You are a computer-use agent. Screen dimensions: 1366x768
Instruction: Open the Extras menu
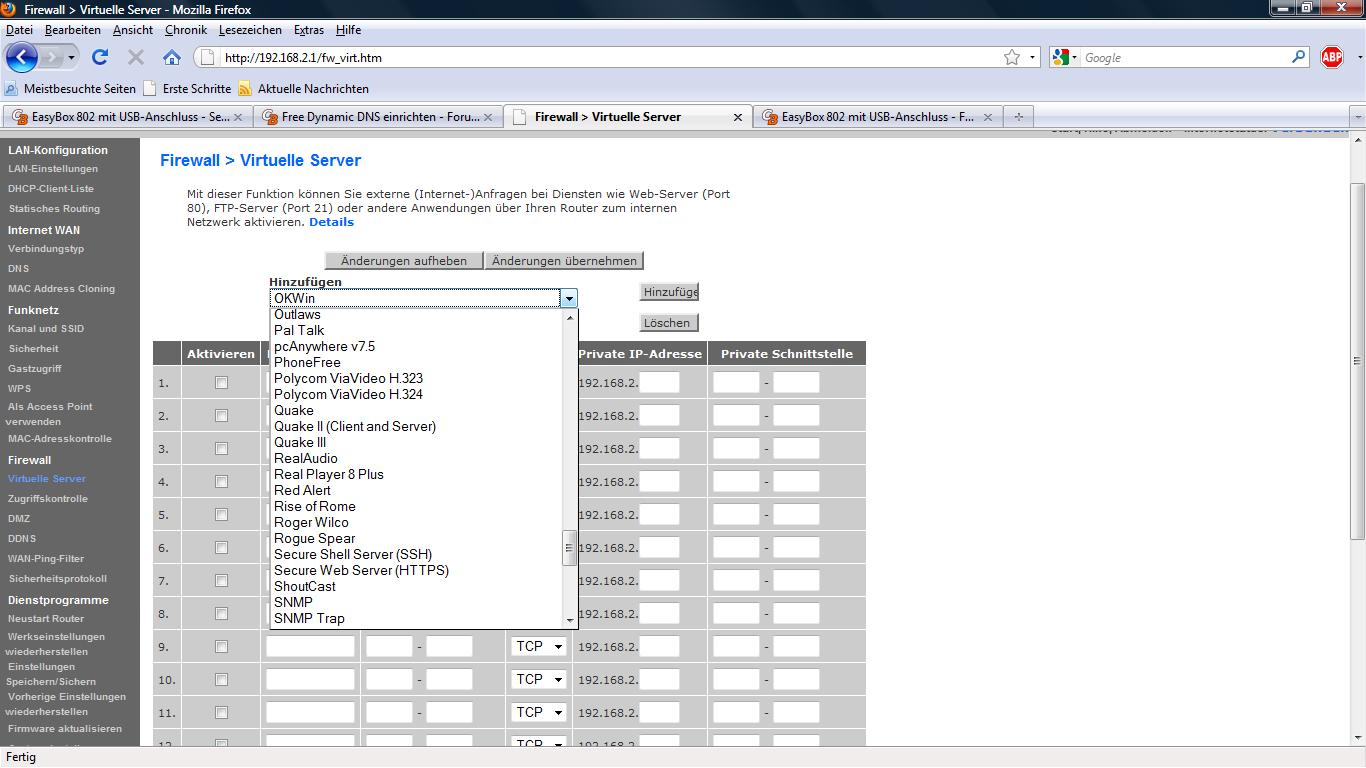[x=309, y=30]
